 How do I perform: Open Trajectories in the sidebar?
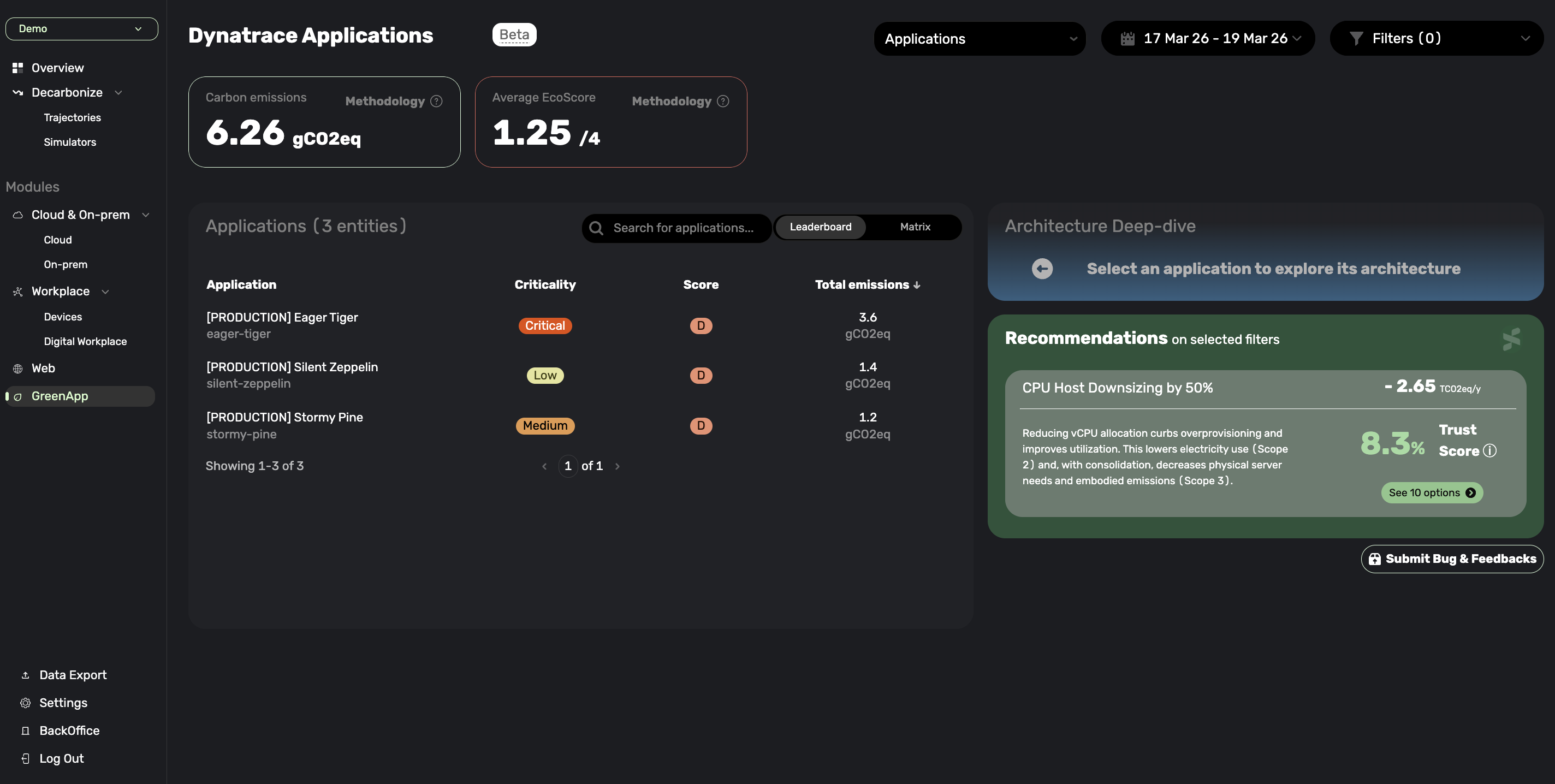click(x=72, y=117)
